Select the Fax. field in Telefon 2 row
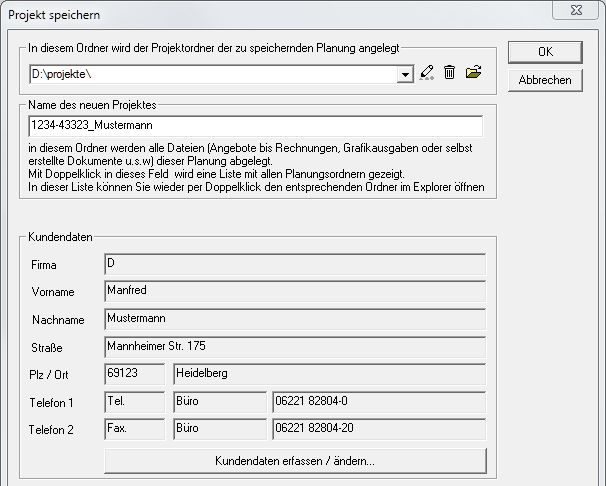606x486 pixels. tap(134, 429)
